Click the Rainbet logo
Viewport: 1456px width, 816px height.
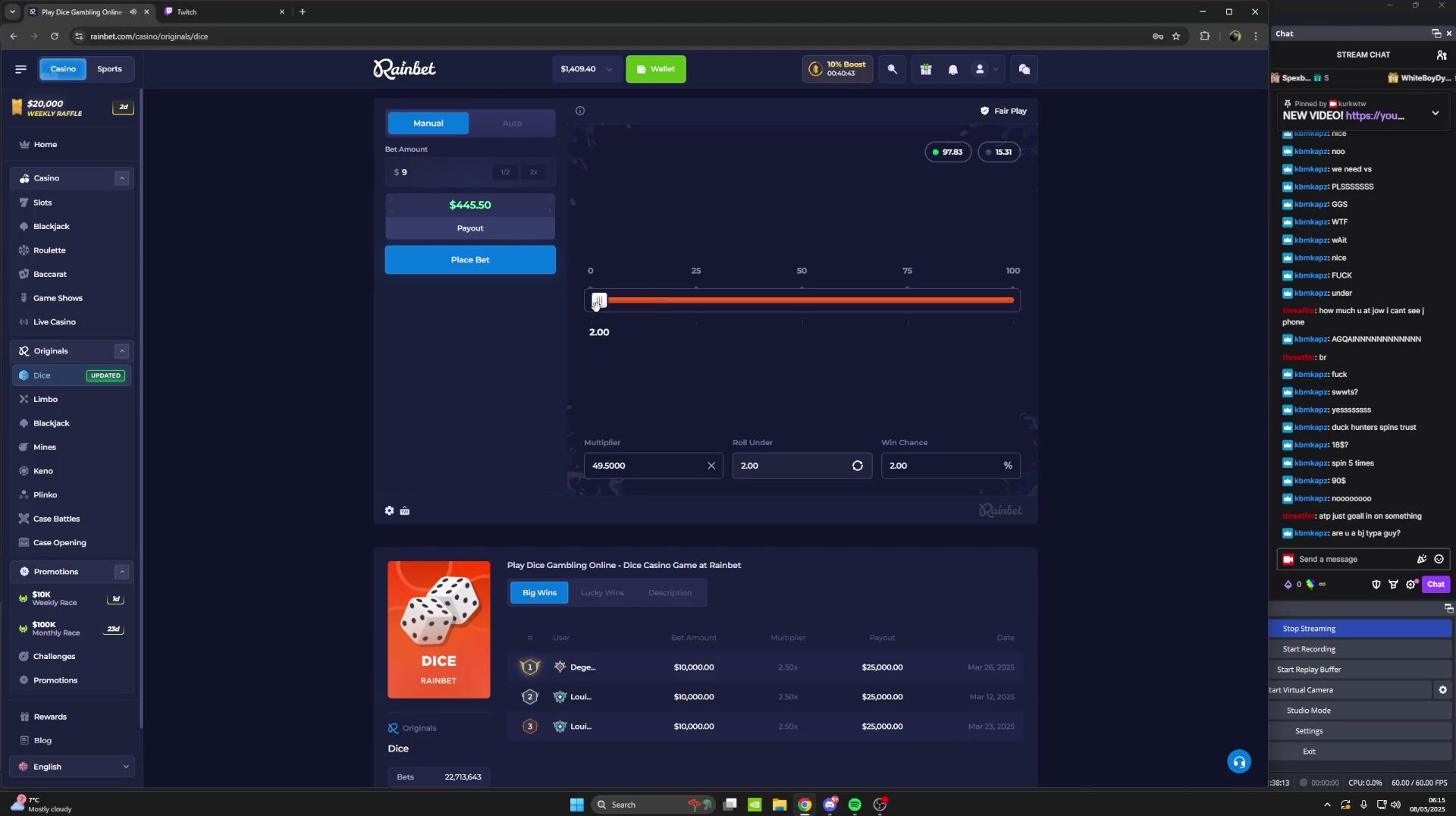click(404, 69)
